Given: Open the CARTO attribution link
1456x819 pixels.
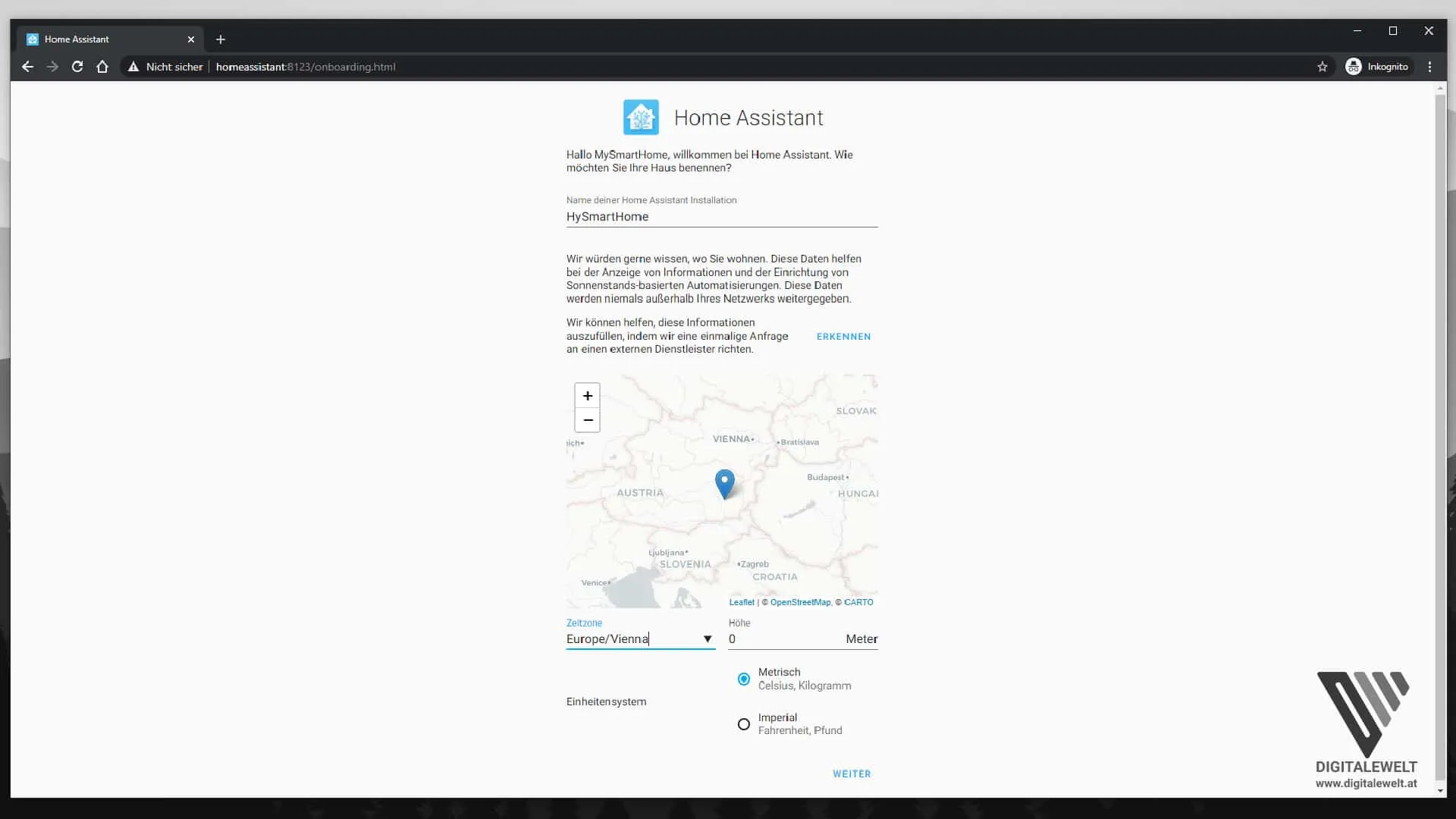Looking at the screenshot, I should point(858,602).
